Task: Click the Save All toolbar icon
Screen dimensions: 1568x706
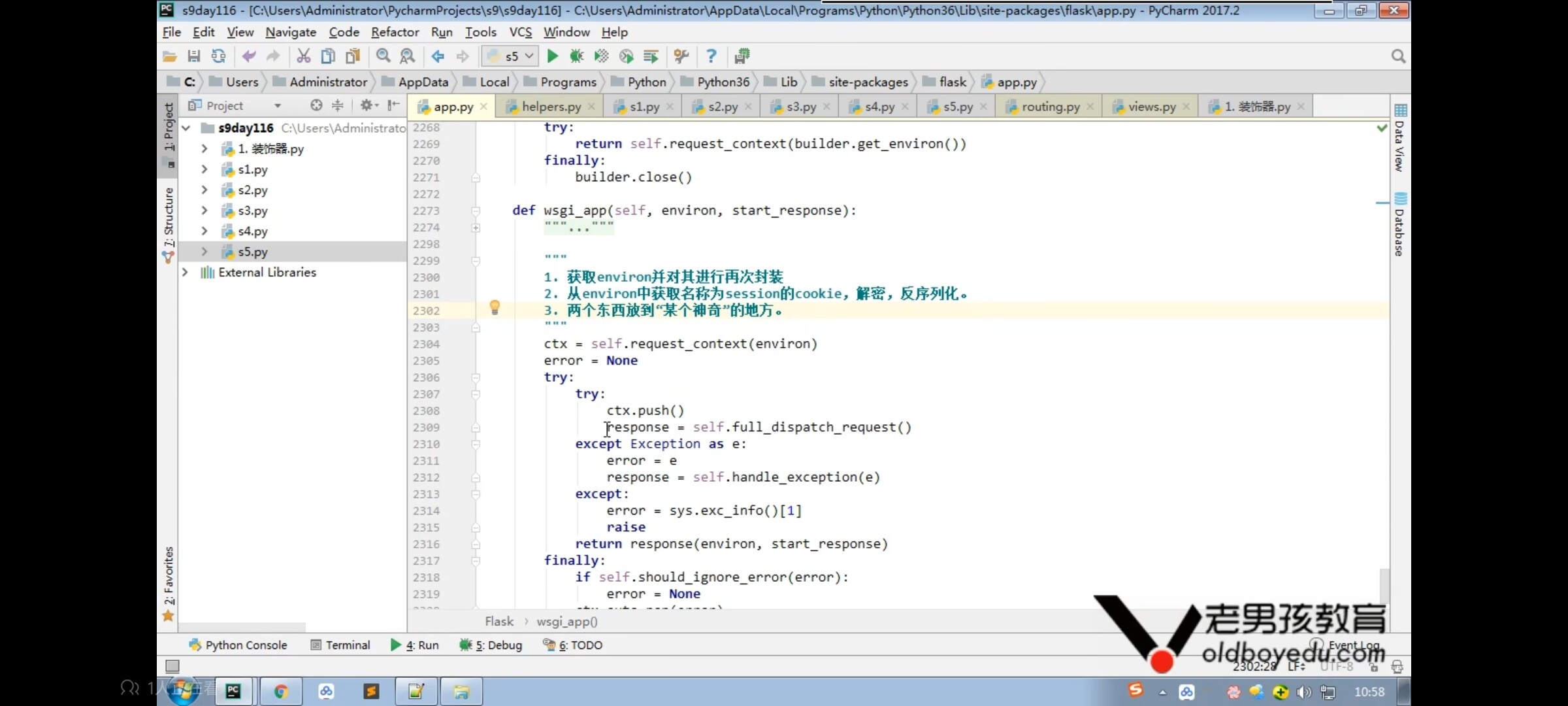Action: pyautogui.click(x=193, y=56)
